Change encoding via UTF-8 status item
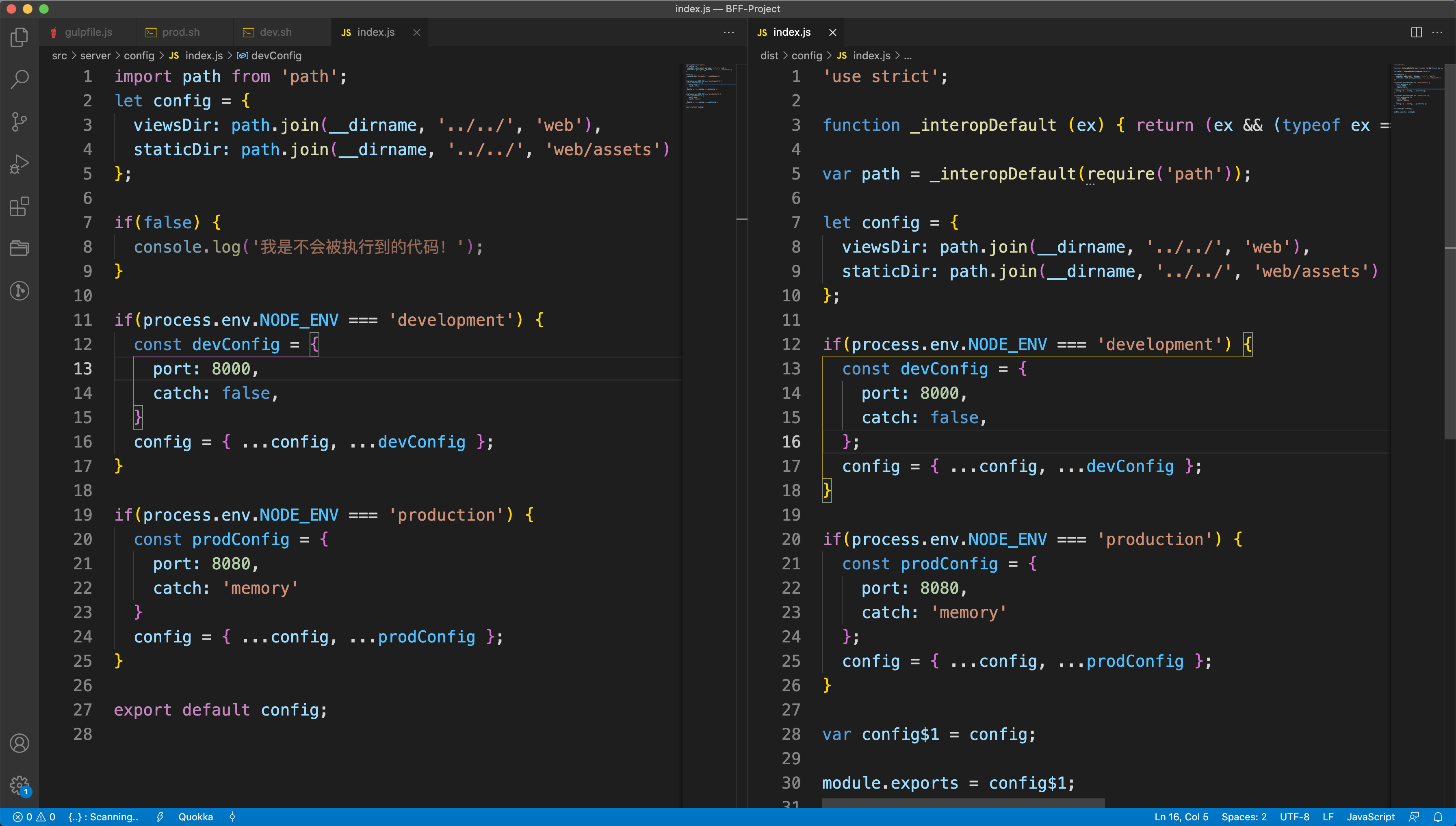Viewport: 1456px width, 826px height. pyautogui.click(x=1294, y=817)
